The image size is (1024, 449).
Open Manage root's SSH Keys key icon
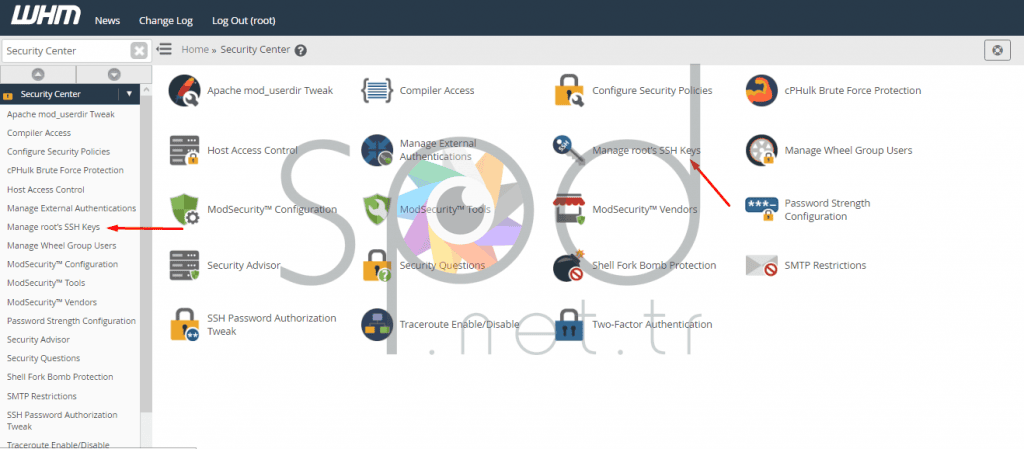tap(569, 151)
